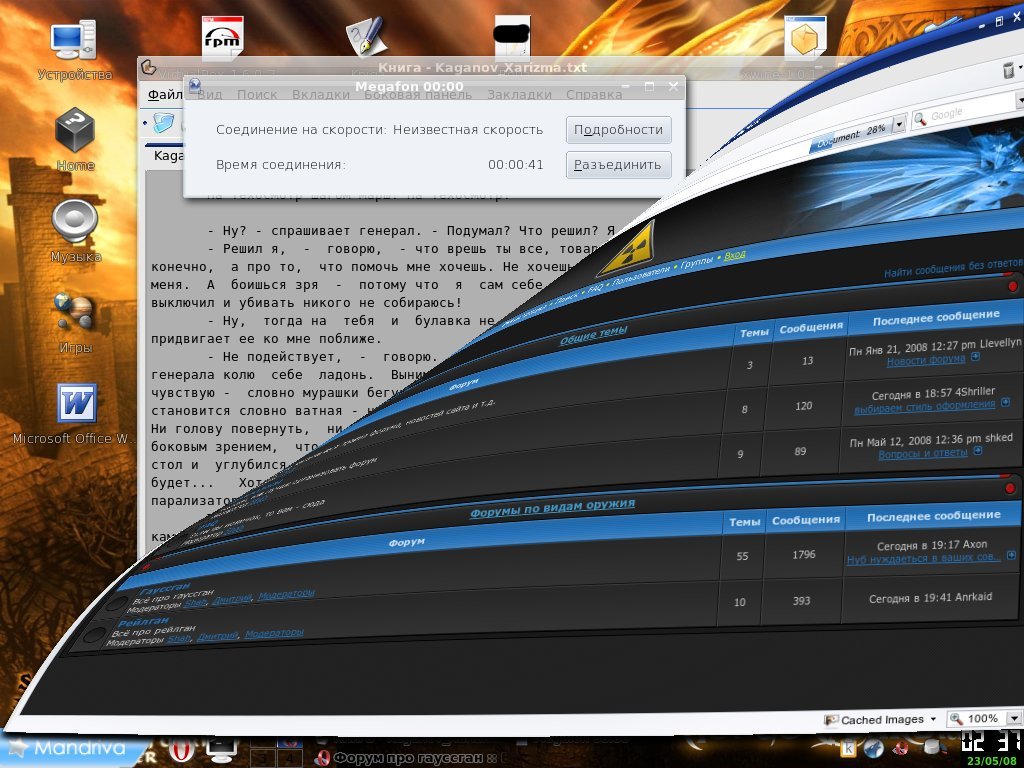
Task: Select the yellow cube package desktop icon
Action: click(805, 38)
